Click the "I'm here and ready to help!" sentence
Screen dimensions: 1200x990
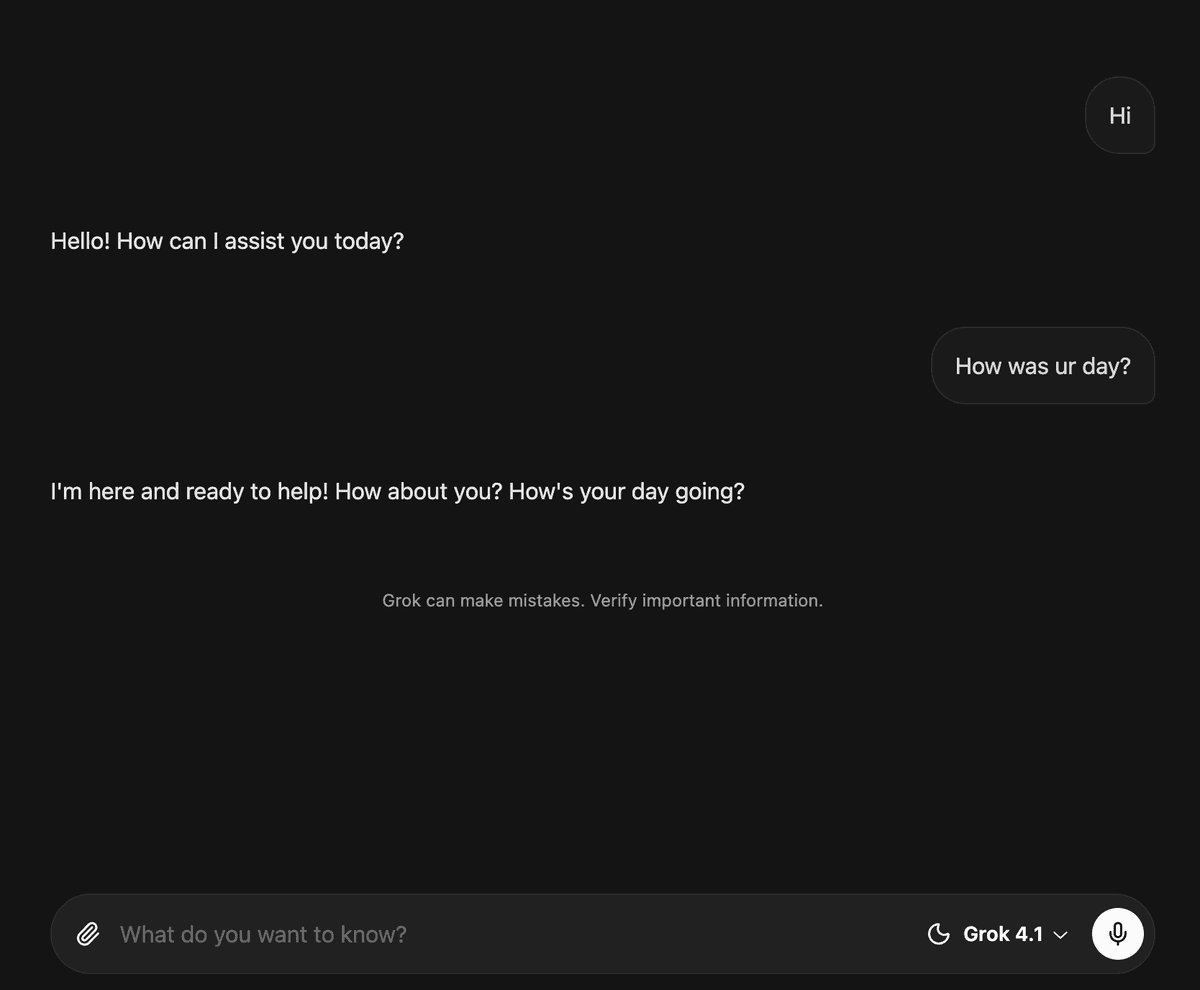pyautogui.click(x=190, y=491)
